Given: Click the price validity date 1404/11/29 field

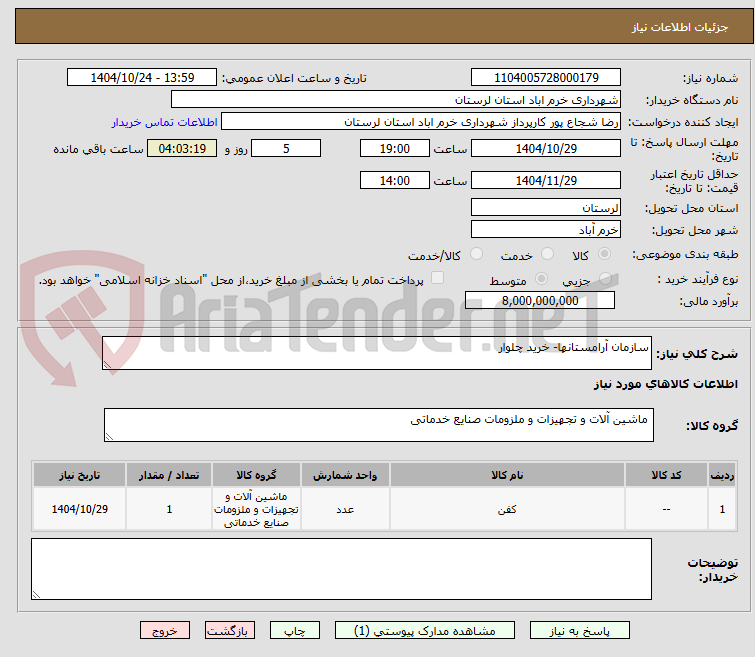Looking at the screenshot, I should click(546, 180).
